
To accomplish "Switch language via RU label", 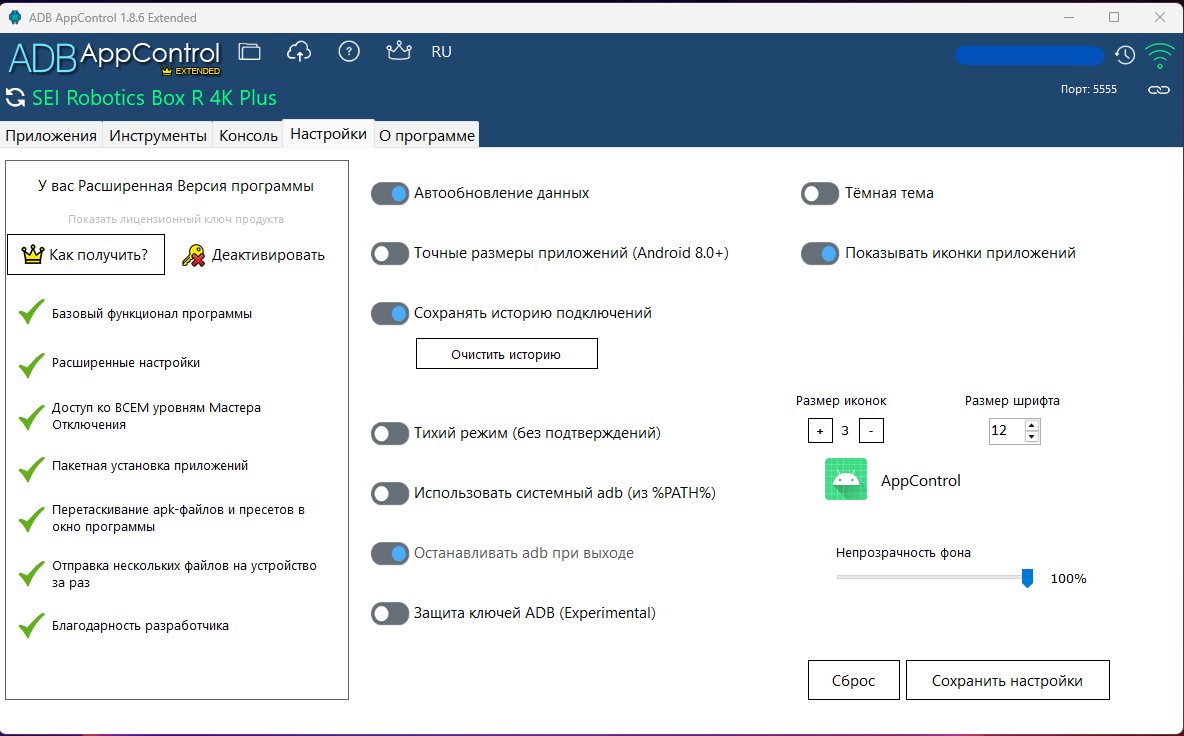I will [x=441, y=52].
